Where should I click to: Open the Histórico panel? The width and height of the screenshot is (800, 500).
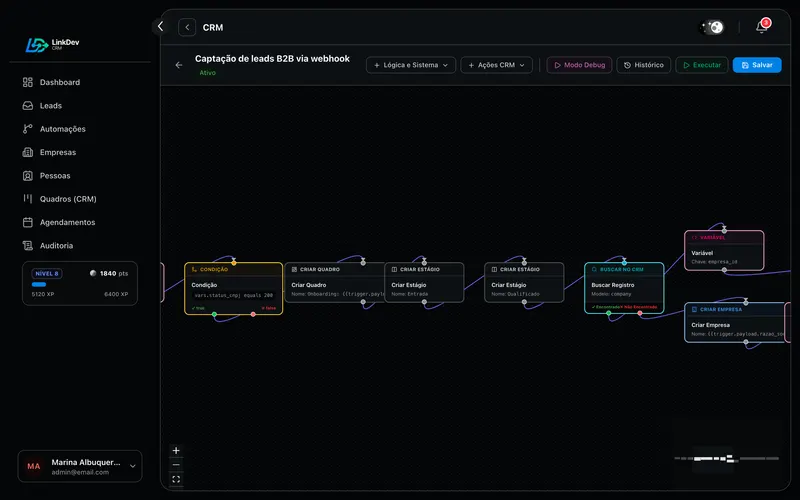pos(643,65)
